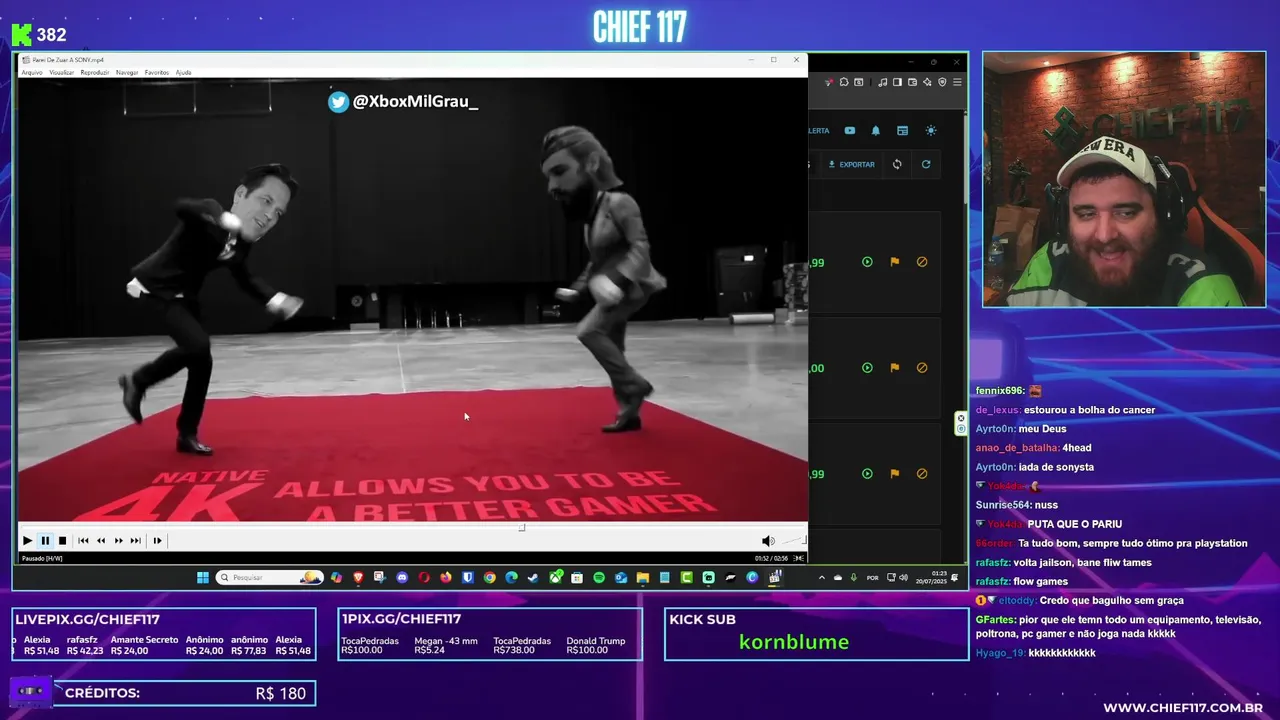Click the first row orange flag icon
The width and height of the screenshot is (1280, 720).
click(x=895, y=262)
